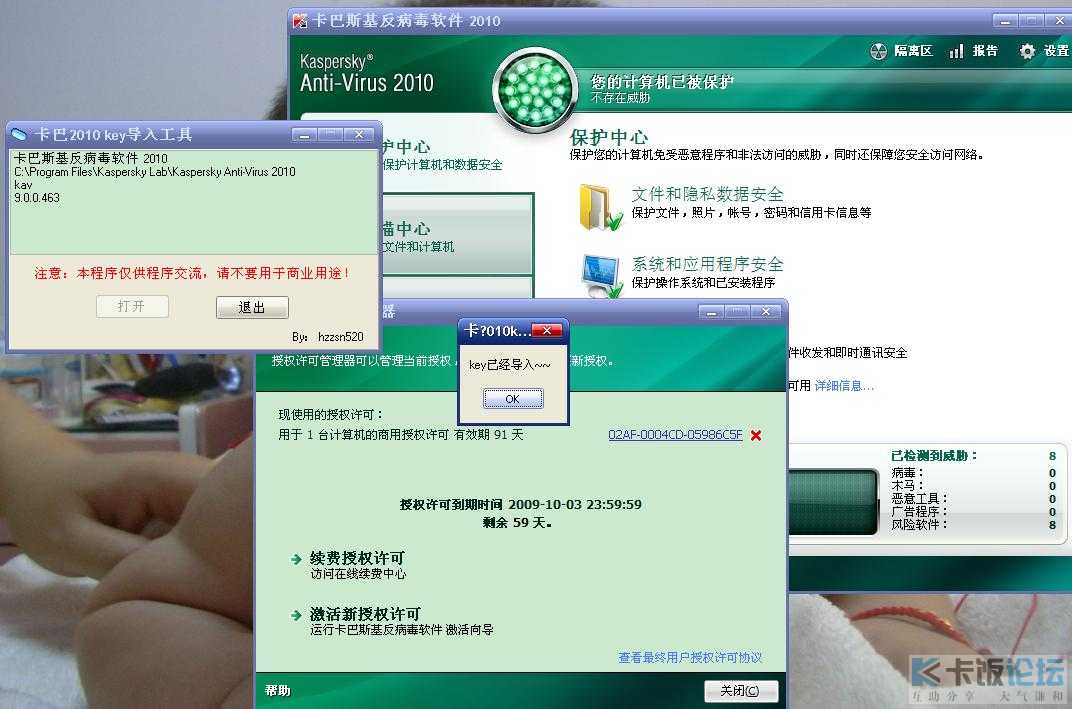Click the install path C:\Program Files\Kaspersky Lab text
Screen dimensions: 1072x709
click(155, 172)
